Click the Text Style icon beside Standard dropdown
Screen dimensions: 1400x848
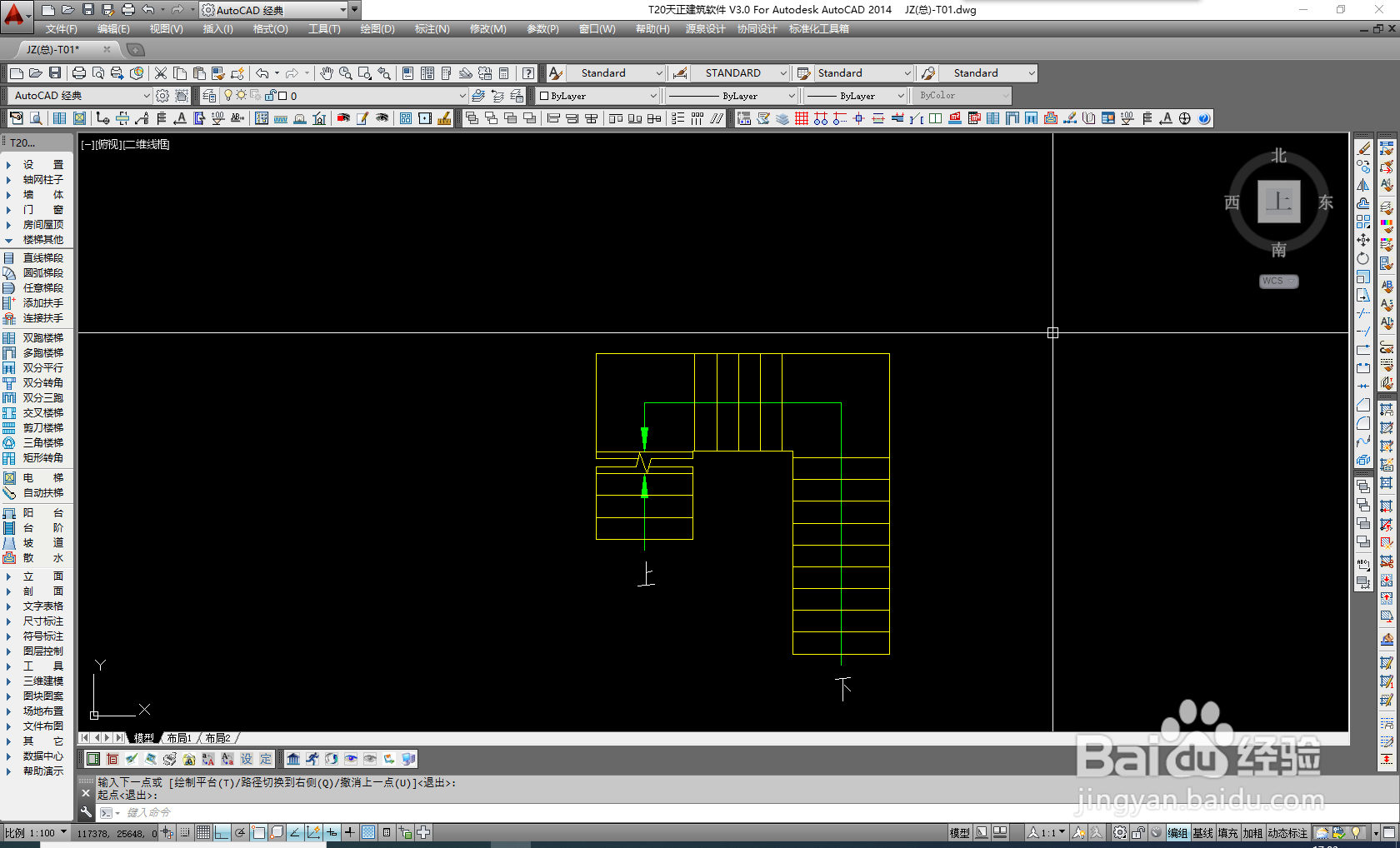(556, 73)
